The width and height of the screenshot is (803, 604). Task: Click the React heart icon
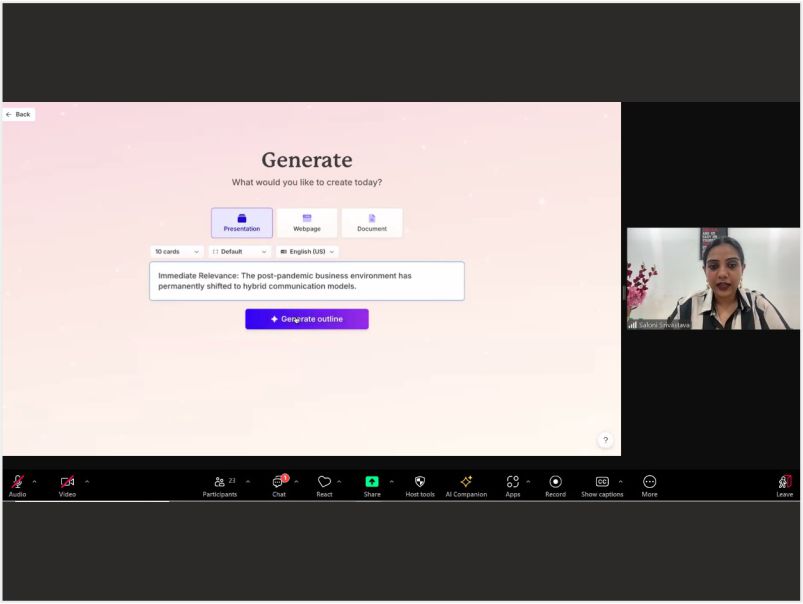(324, 482)
